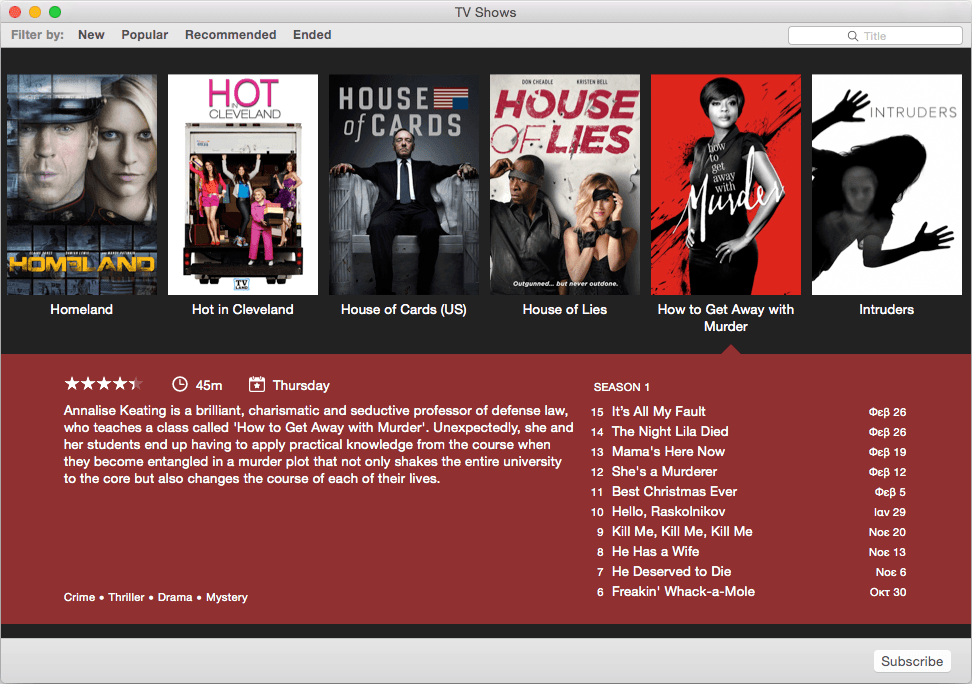The image size is (972, 684).
Task: Select the Homeland poster
Action: tap(82, 185)
